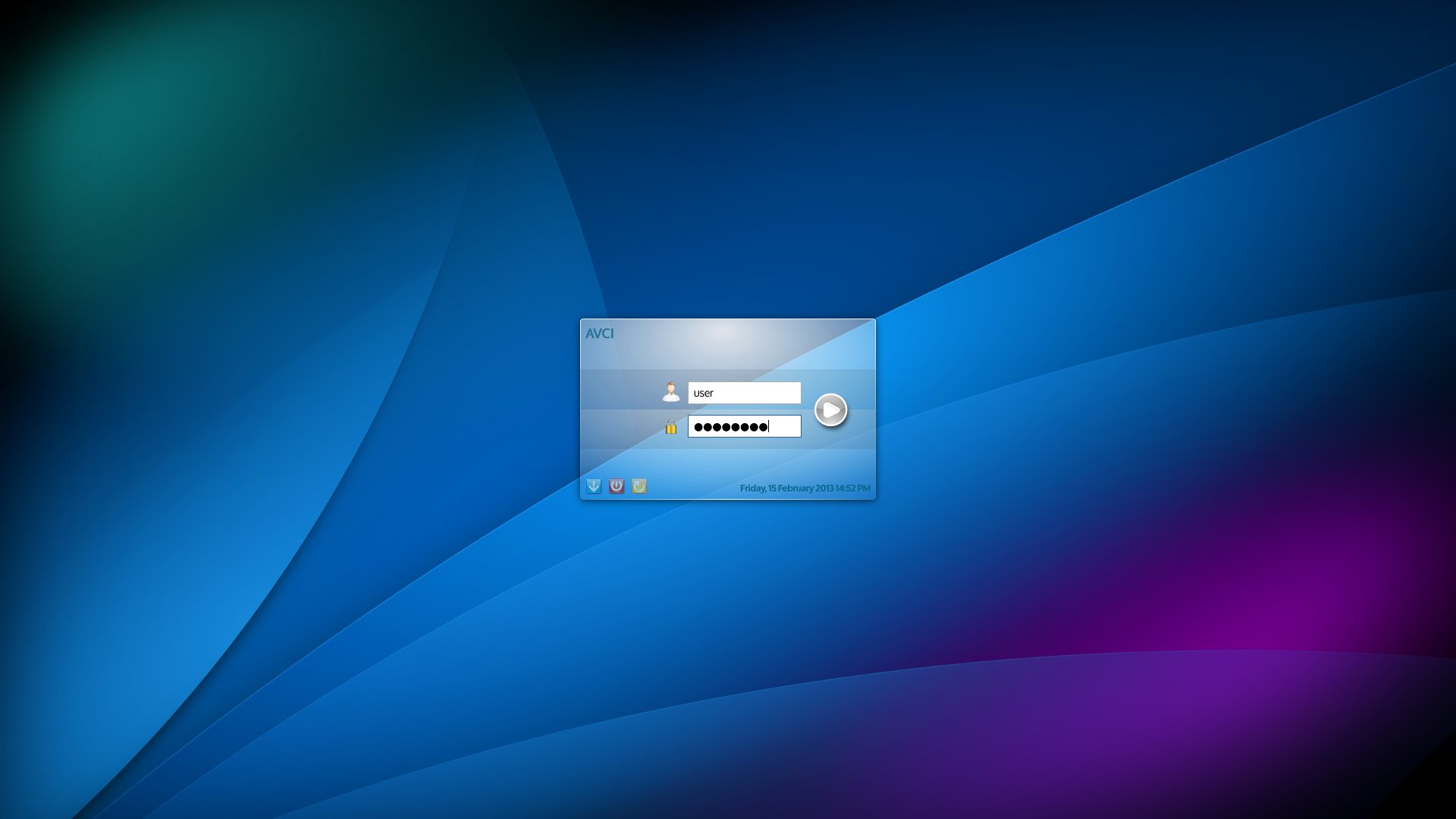The height and width of the screenshot is (819, 1456).
Task: Focus the username field containing 'user'
Action: [744, 393]
